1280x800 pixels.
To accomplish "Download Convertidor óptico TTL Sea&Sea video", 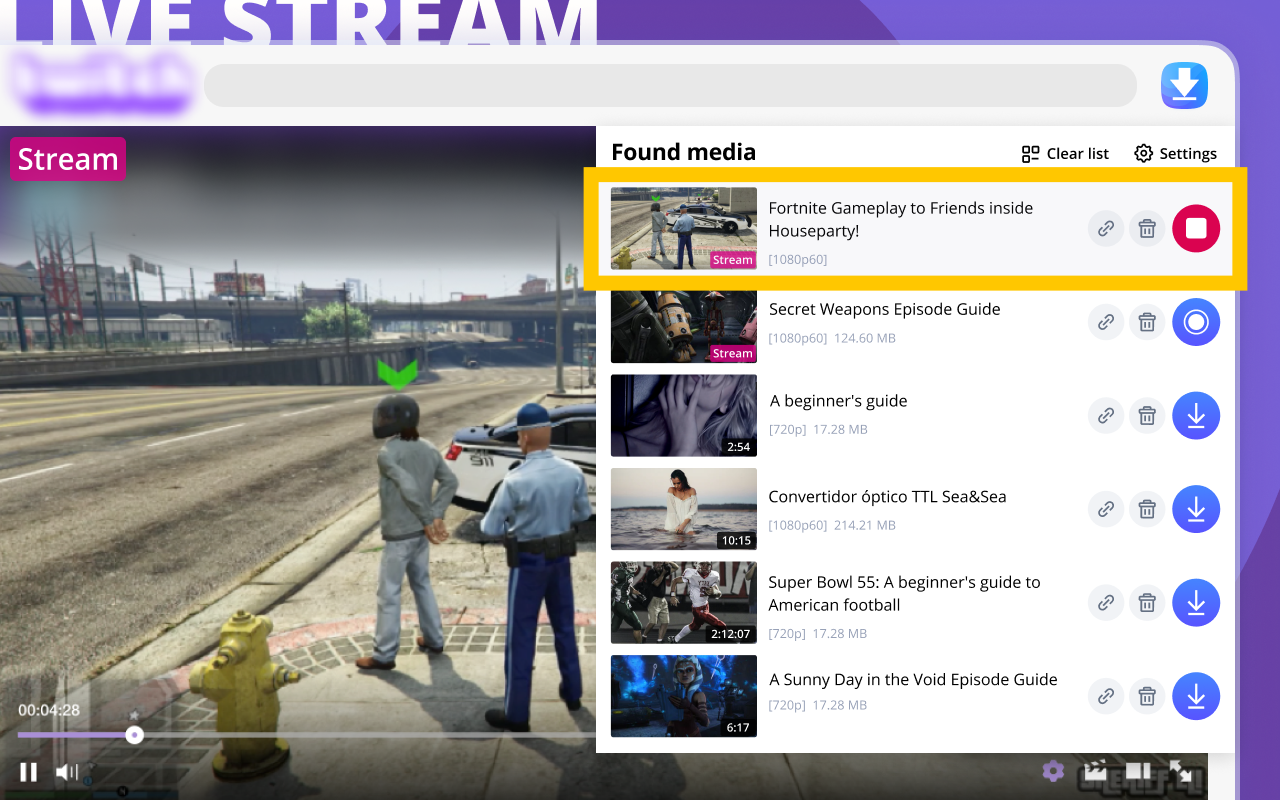I will coord(1196,509).
